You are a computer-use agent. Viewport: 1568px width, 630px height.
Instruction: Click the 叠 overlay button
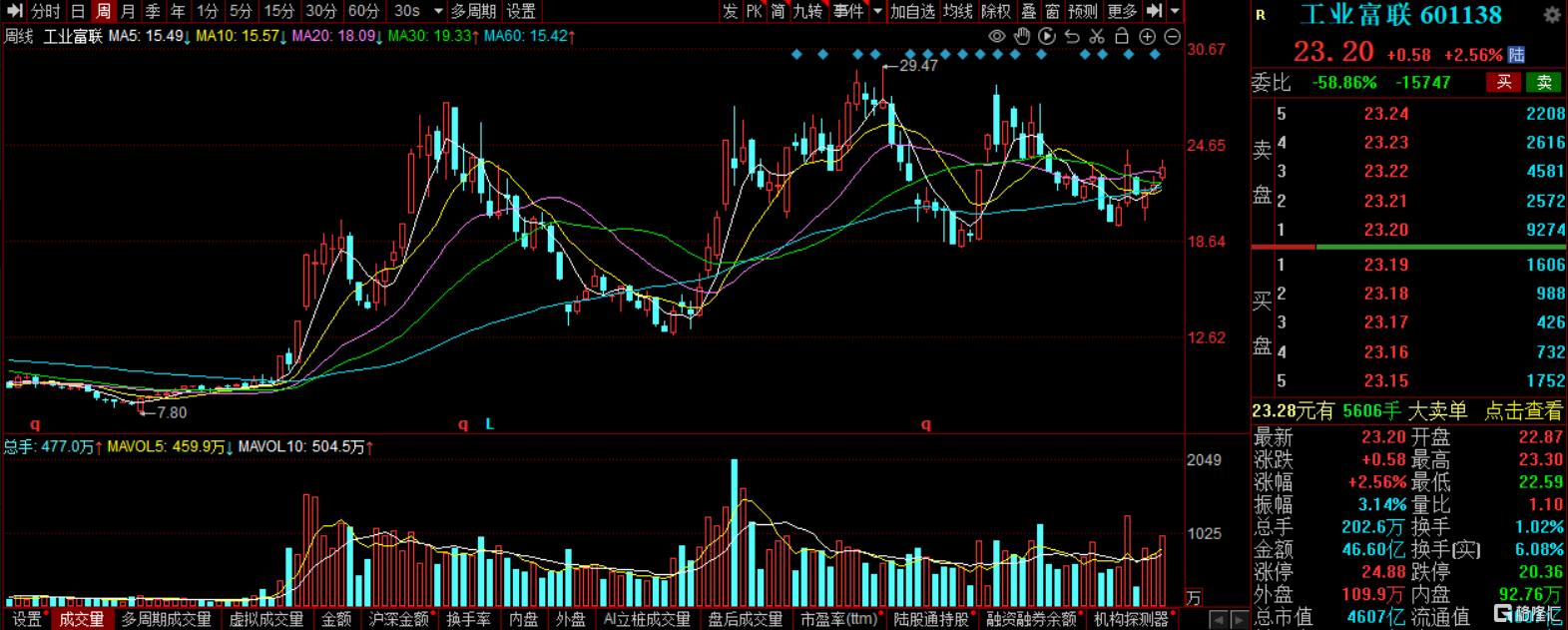[x=1028, y=11]
